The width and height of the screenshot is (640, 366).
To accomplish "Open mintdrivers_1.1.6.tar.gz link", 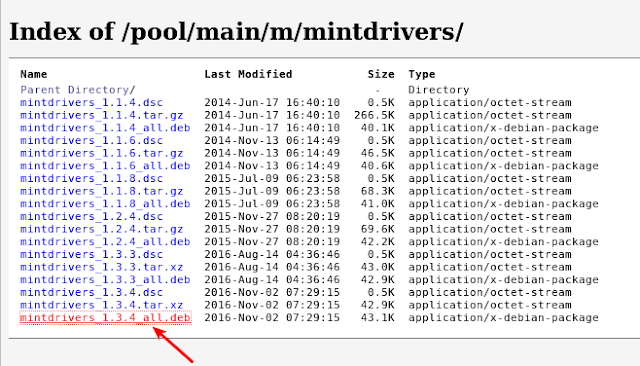I will click(102, 153).
